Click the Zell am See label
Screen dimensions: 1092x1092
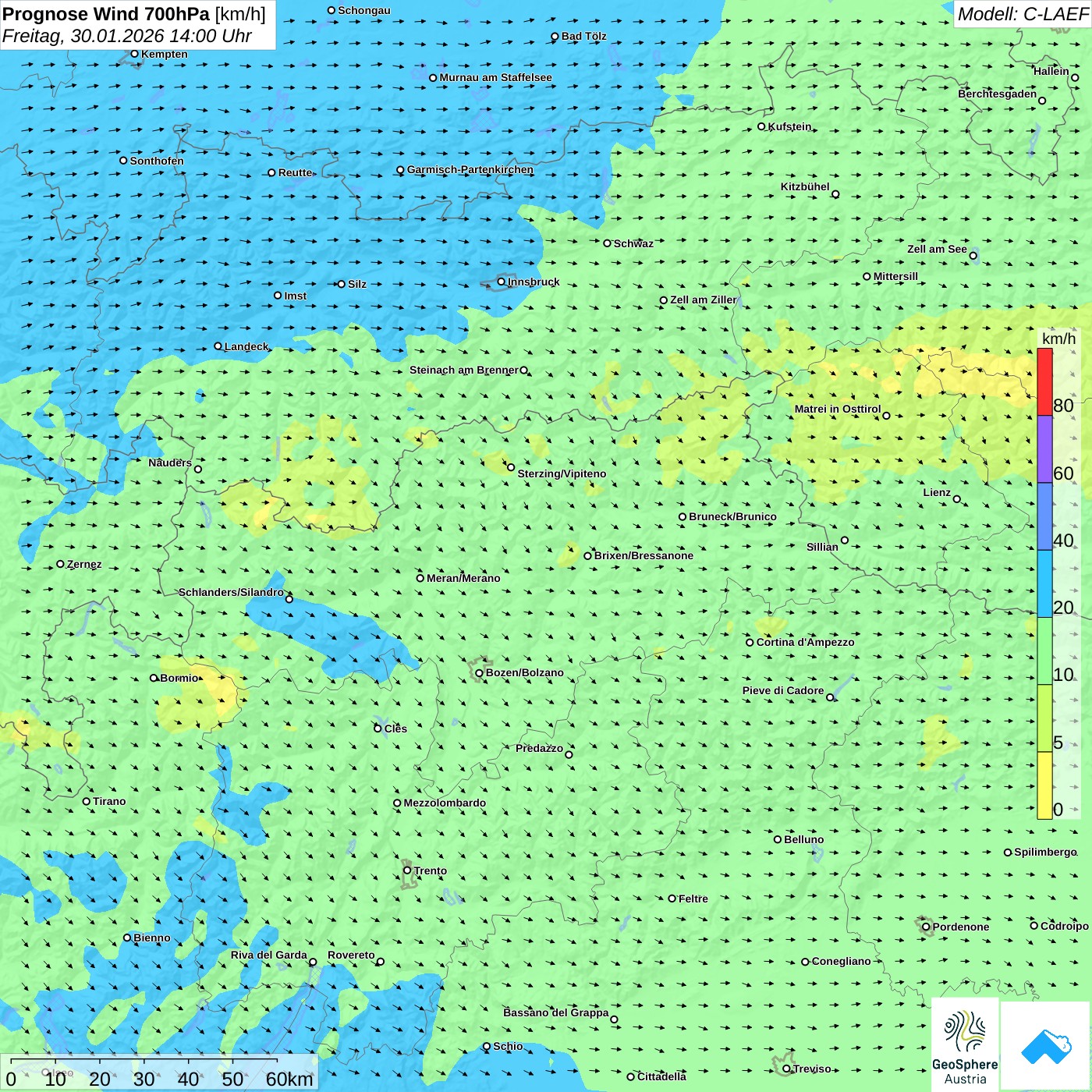(x=937, y=249)
